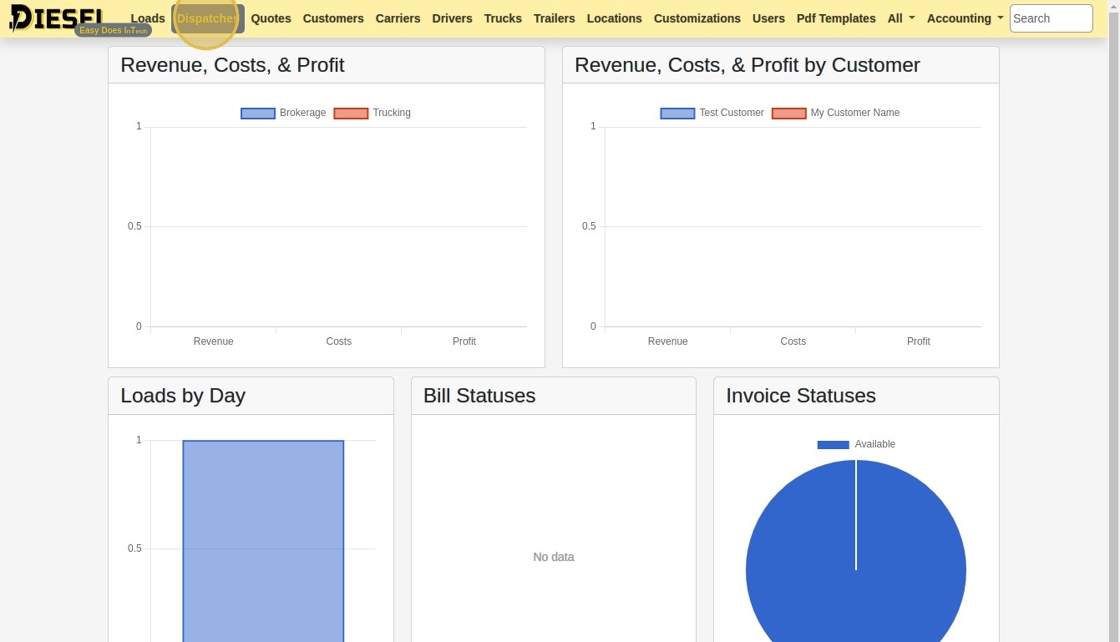This screenshot has height=642, width=1120.
Task: Expand the Accounting dropdown
Action: click(965, 19)
